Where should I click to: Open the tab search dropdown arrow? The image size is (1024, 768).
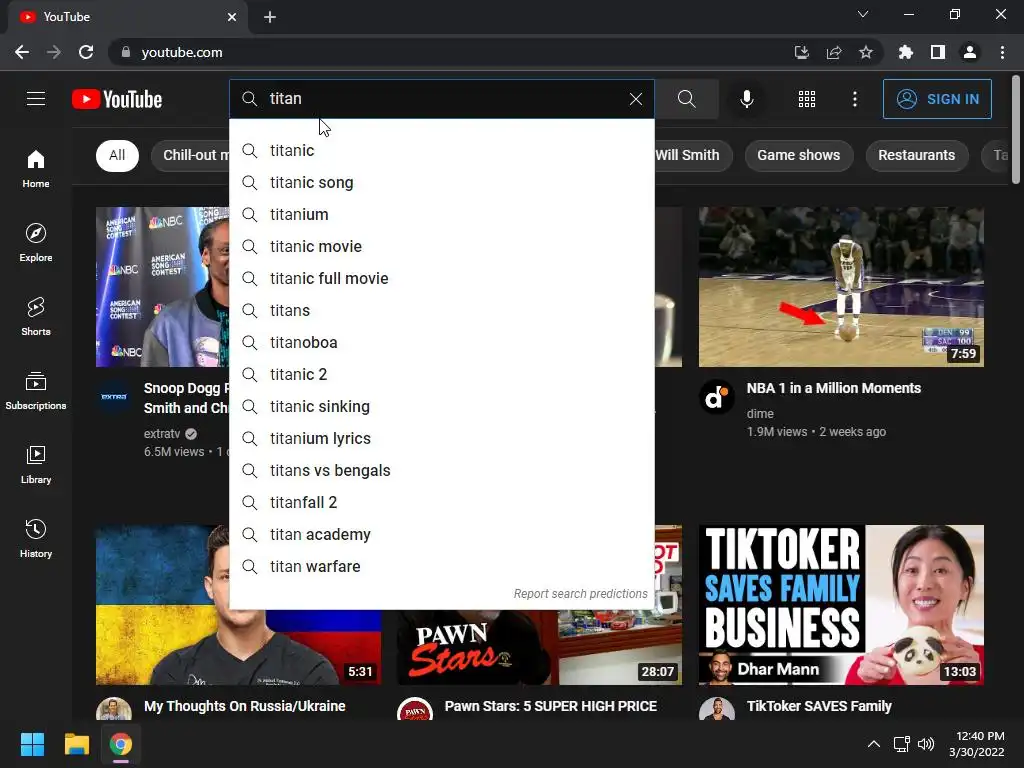pos(863,14)
